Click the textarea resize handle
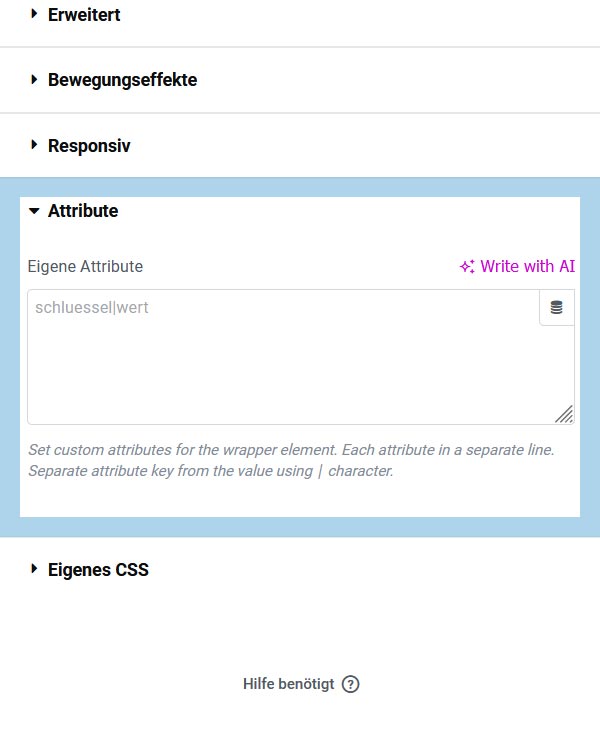Viewport: 600px width, 750px height. point(565,414)
